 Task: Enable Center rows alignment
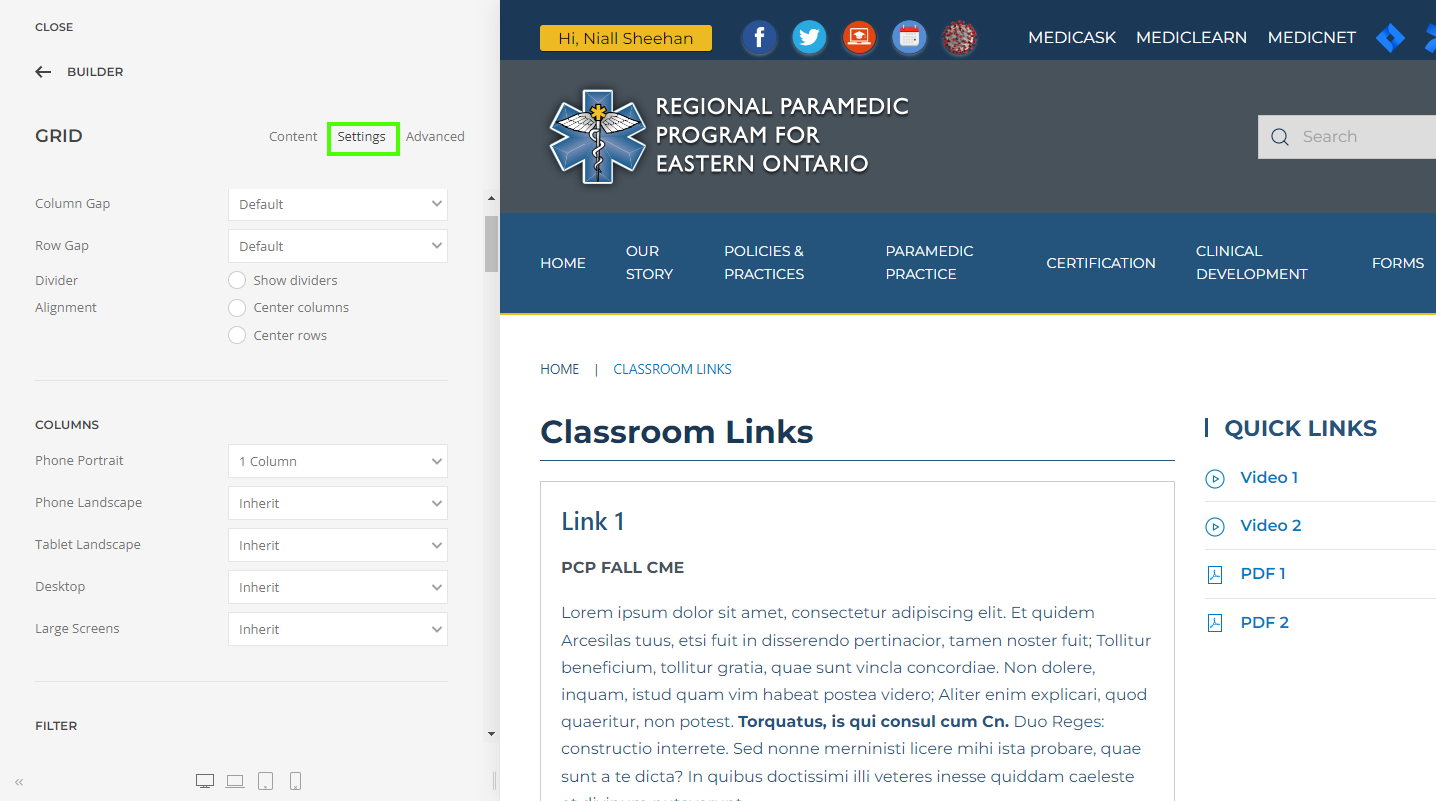237,335
